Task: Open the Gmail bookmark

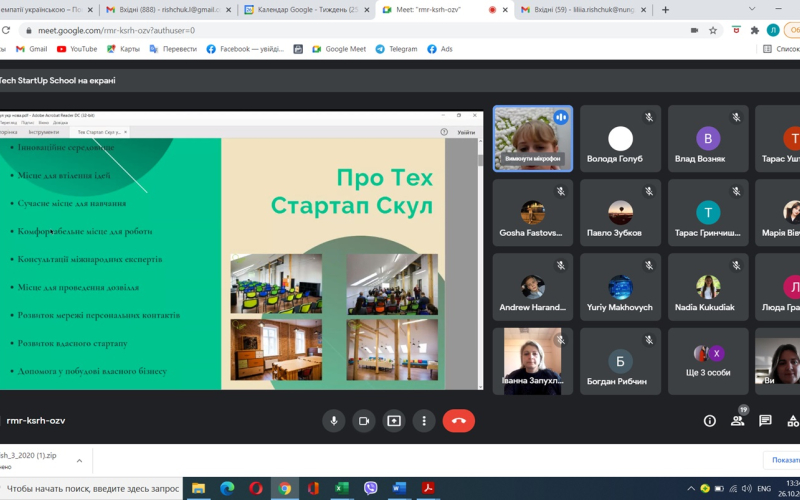Action: coord(32,49)
